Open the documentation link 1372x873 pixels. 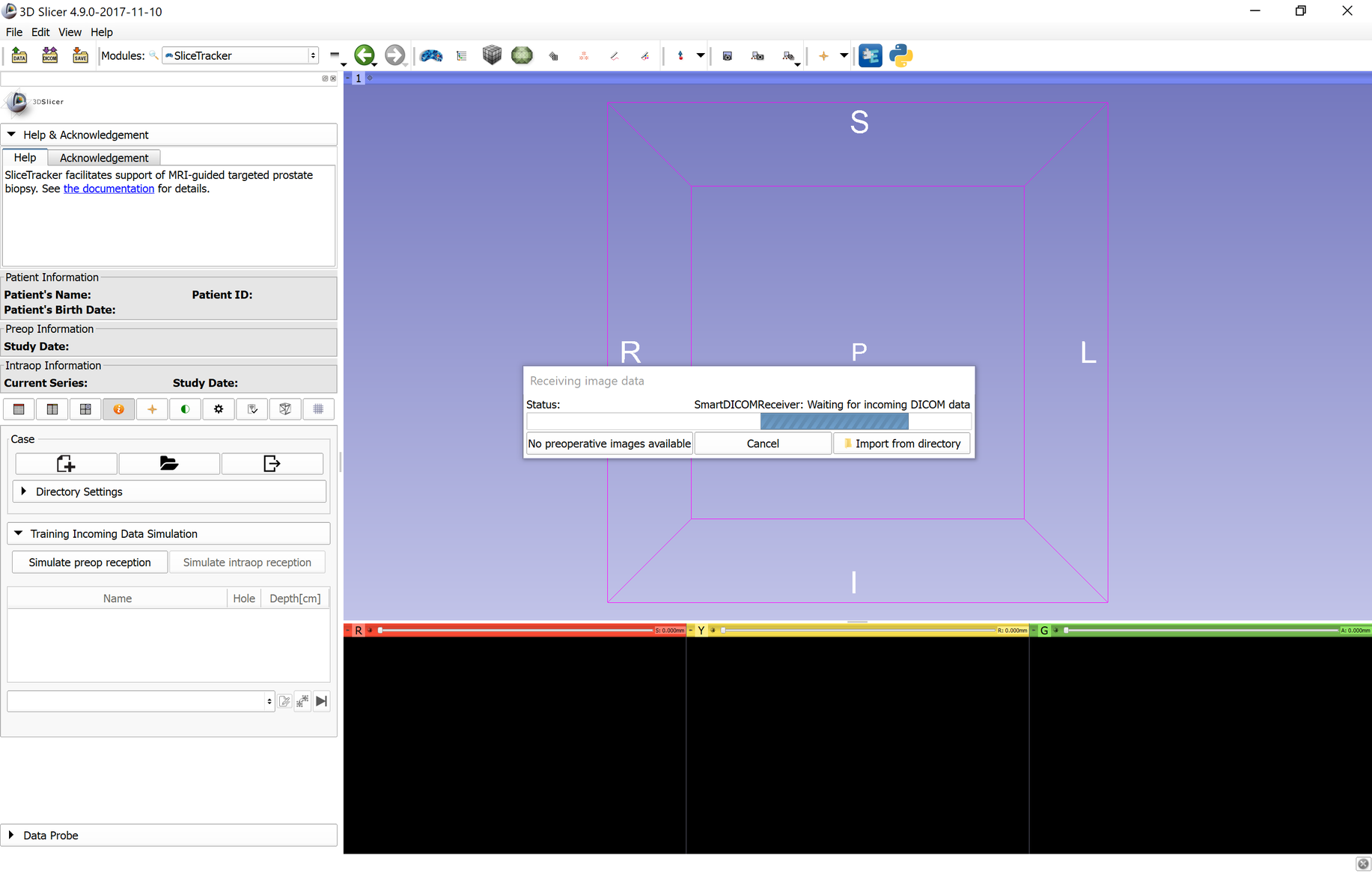click(x=109, y=189)
